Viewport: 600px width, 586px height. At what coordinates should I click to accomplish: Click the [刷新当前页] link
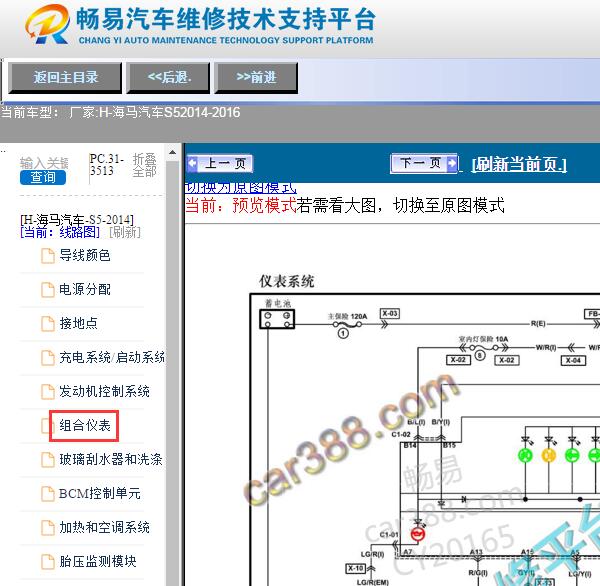point(519,165)
